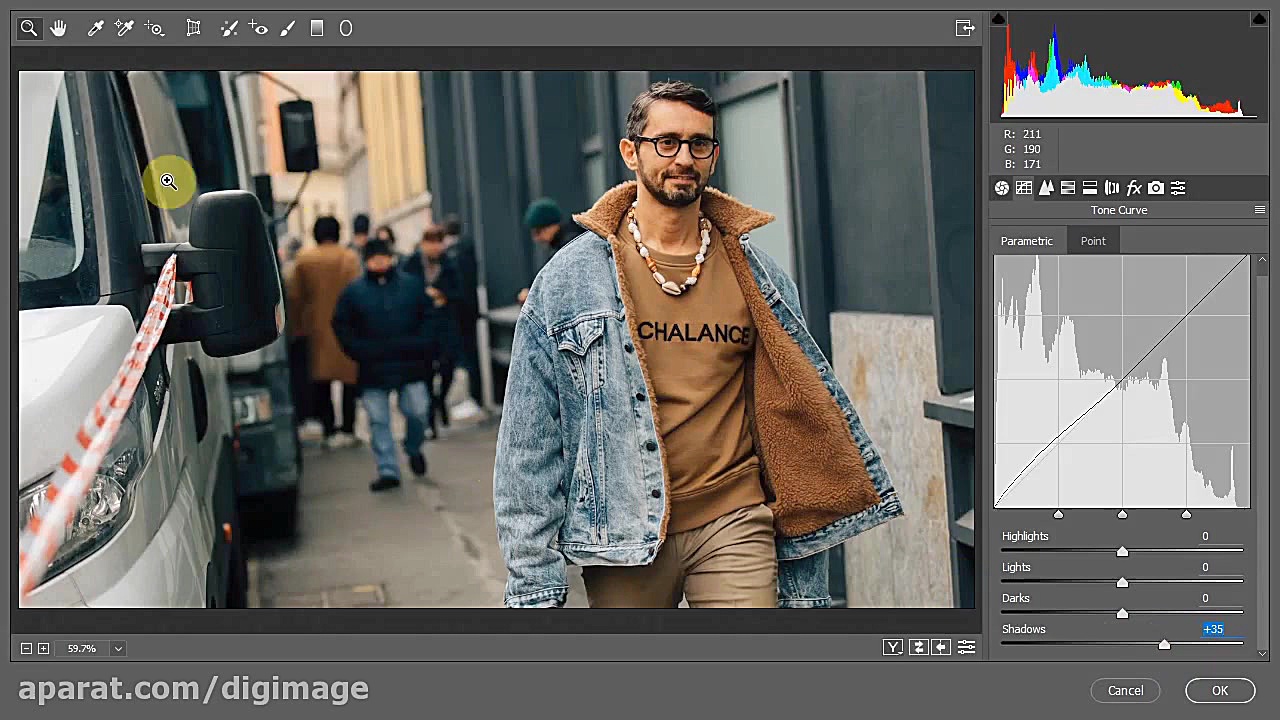Click the Lights slider label

1016,567
